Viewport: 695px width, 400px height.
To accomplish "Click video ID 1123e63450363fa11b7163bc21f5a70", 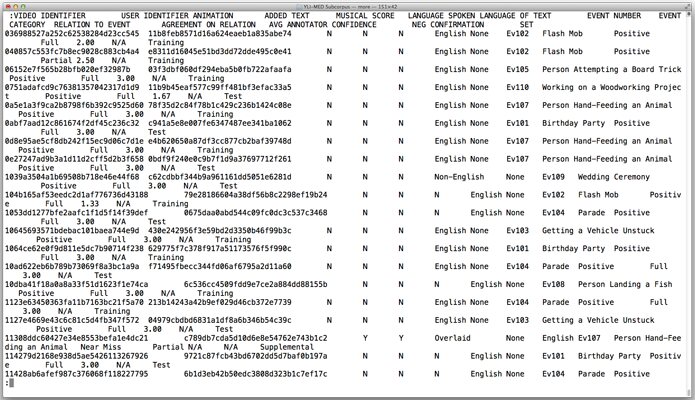I will (x=74, y=302).
